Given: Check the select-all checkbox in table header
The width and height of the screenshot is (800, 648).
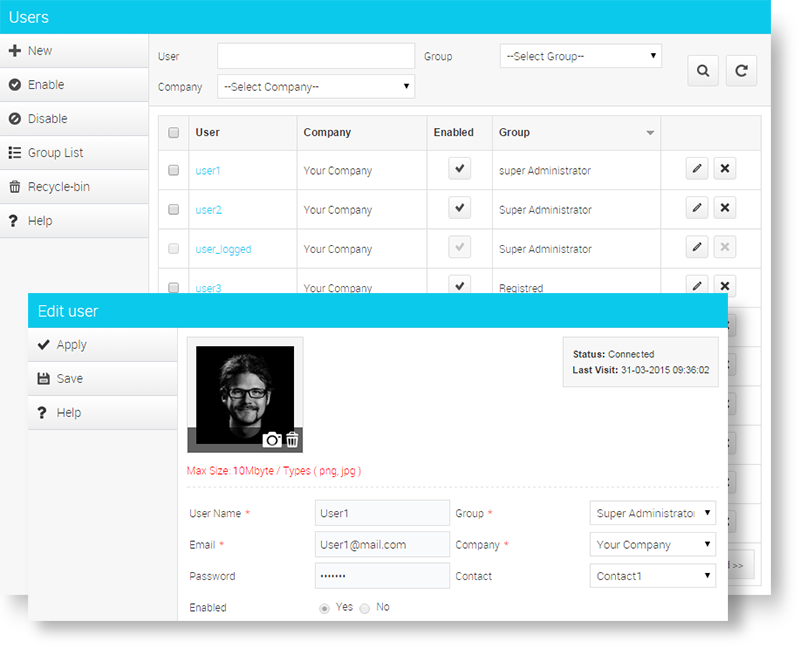Looking at the screenshot, I should coord(174,133).
